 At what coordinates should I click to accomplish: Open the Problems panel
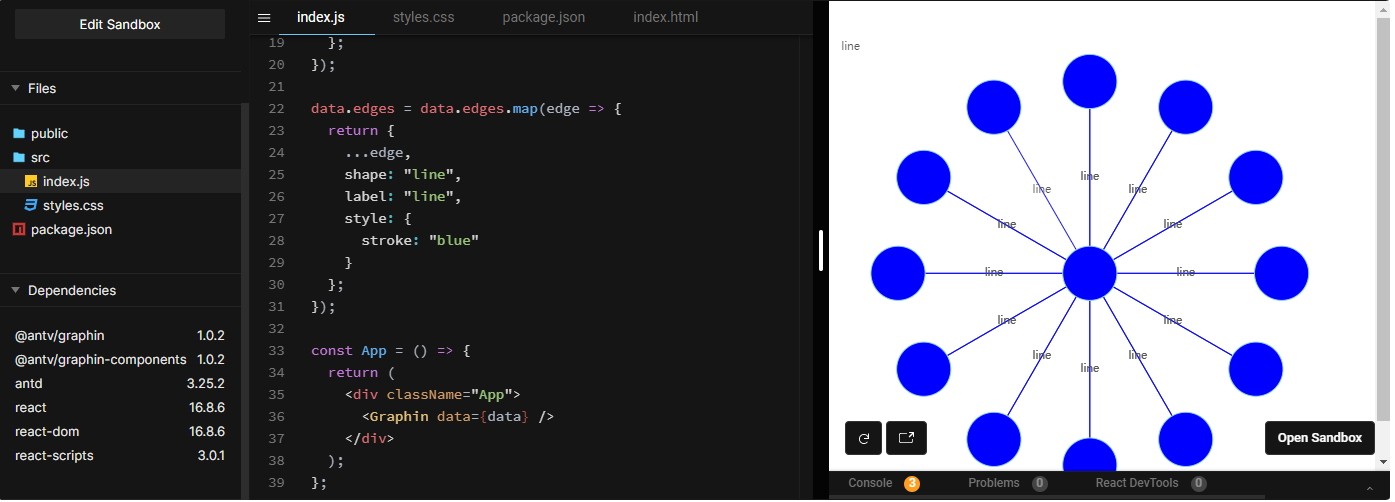[993, 483]
